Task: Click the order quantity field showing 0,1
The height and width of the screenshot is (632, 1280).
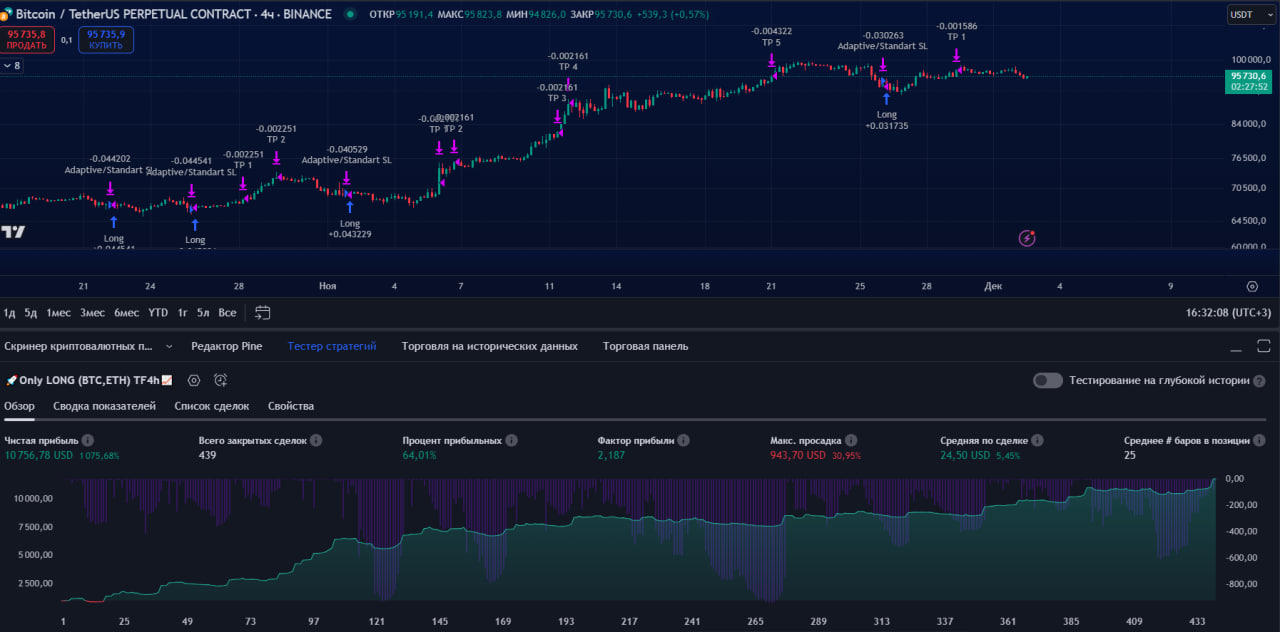Action: [67, 40]
